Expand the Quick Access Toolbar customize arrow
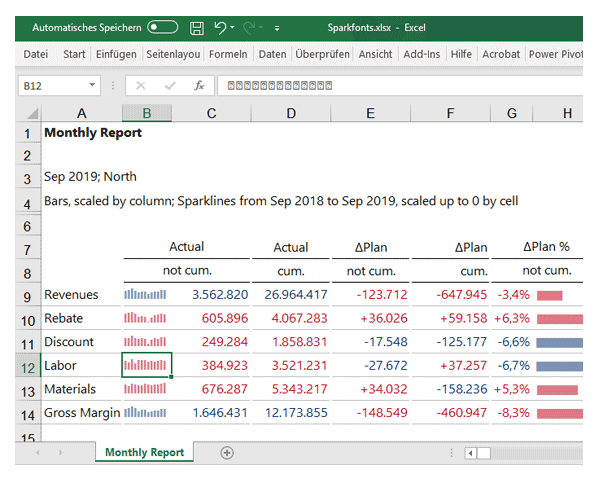This screenshot has width=600, height=479. click(x=277, y=28)
